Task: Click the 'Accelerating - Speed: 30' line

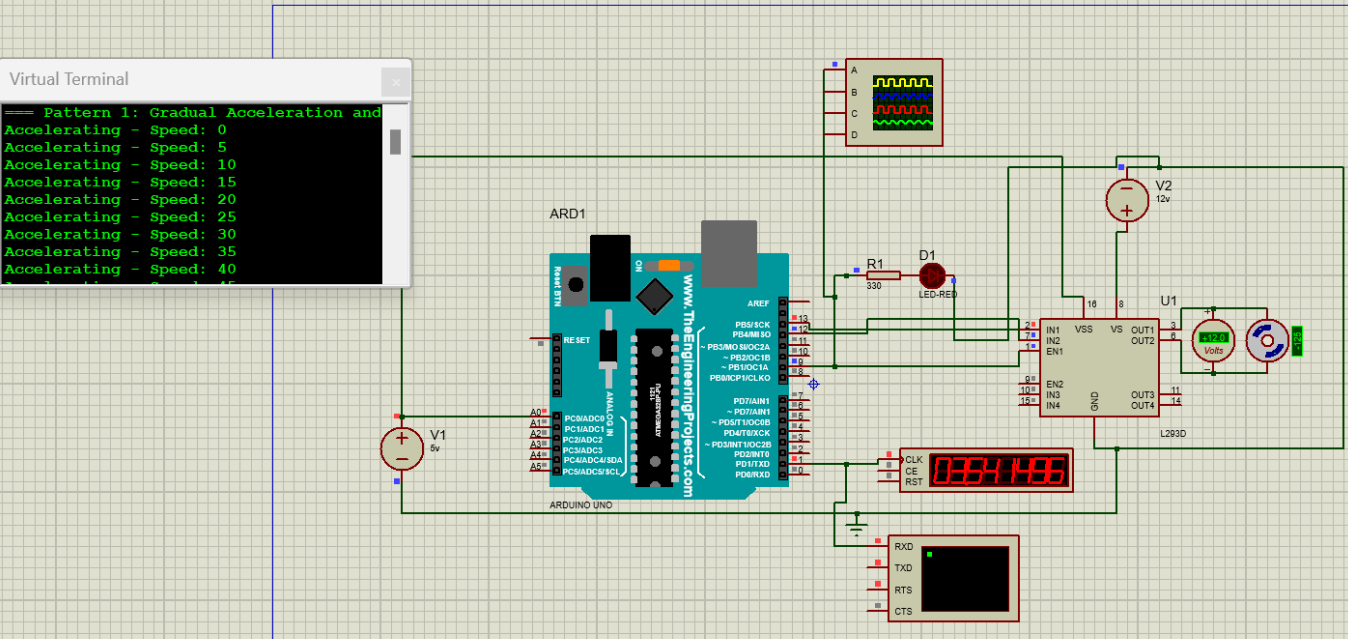Action: (120, 234)
